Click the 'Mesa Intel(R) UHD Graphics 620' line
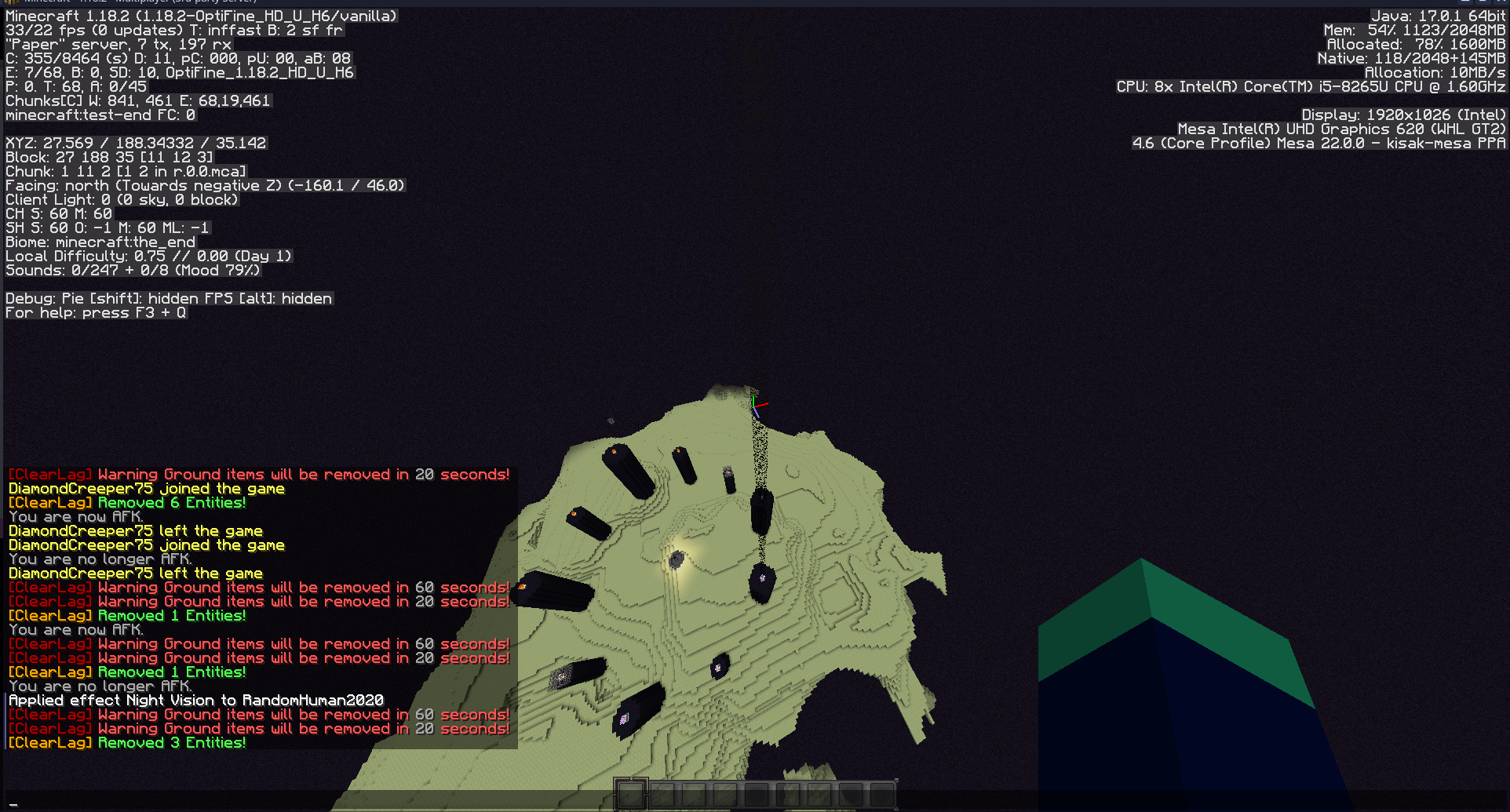 pyautogui.click(x=1342, y=129)
